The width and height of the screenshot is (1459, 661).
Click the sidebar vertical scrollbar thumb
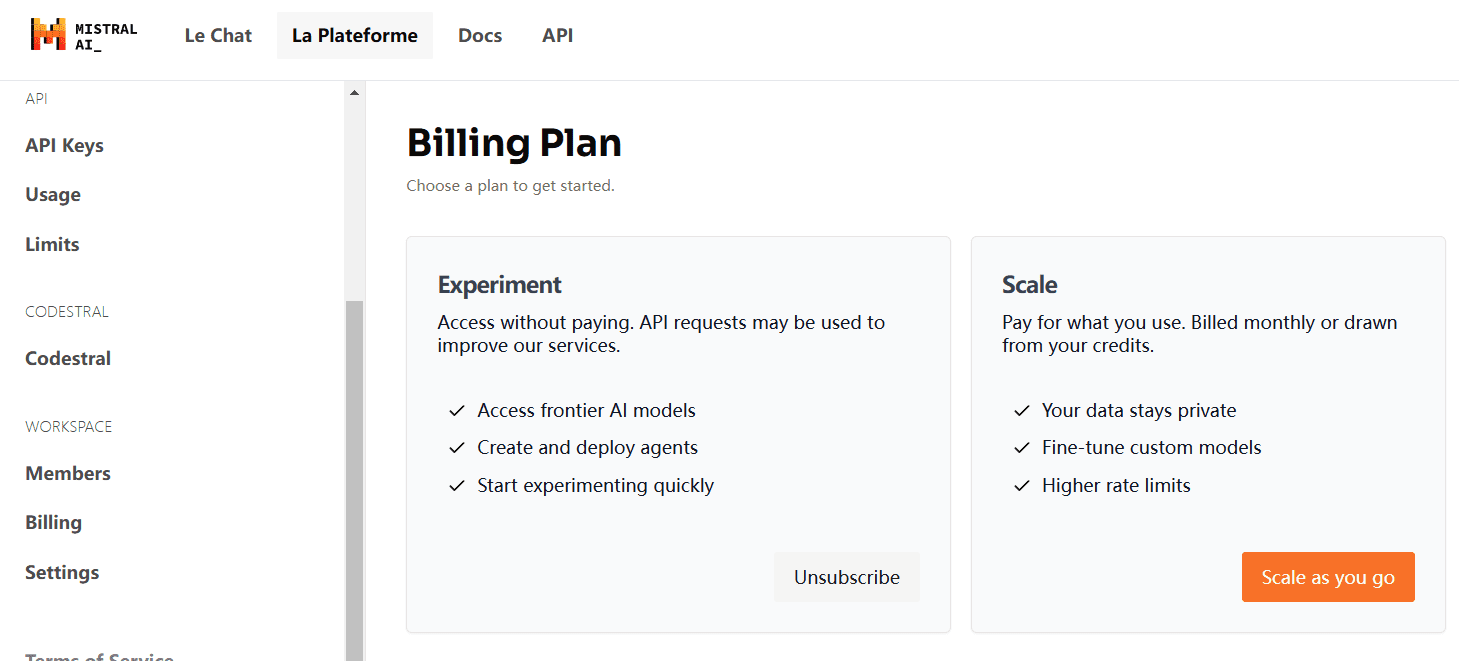point(354,480)
